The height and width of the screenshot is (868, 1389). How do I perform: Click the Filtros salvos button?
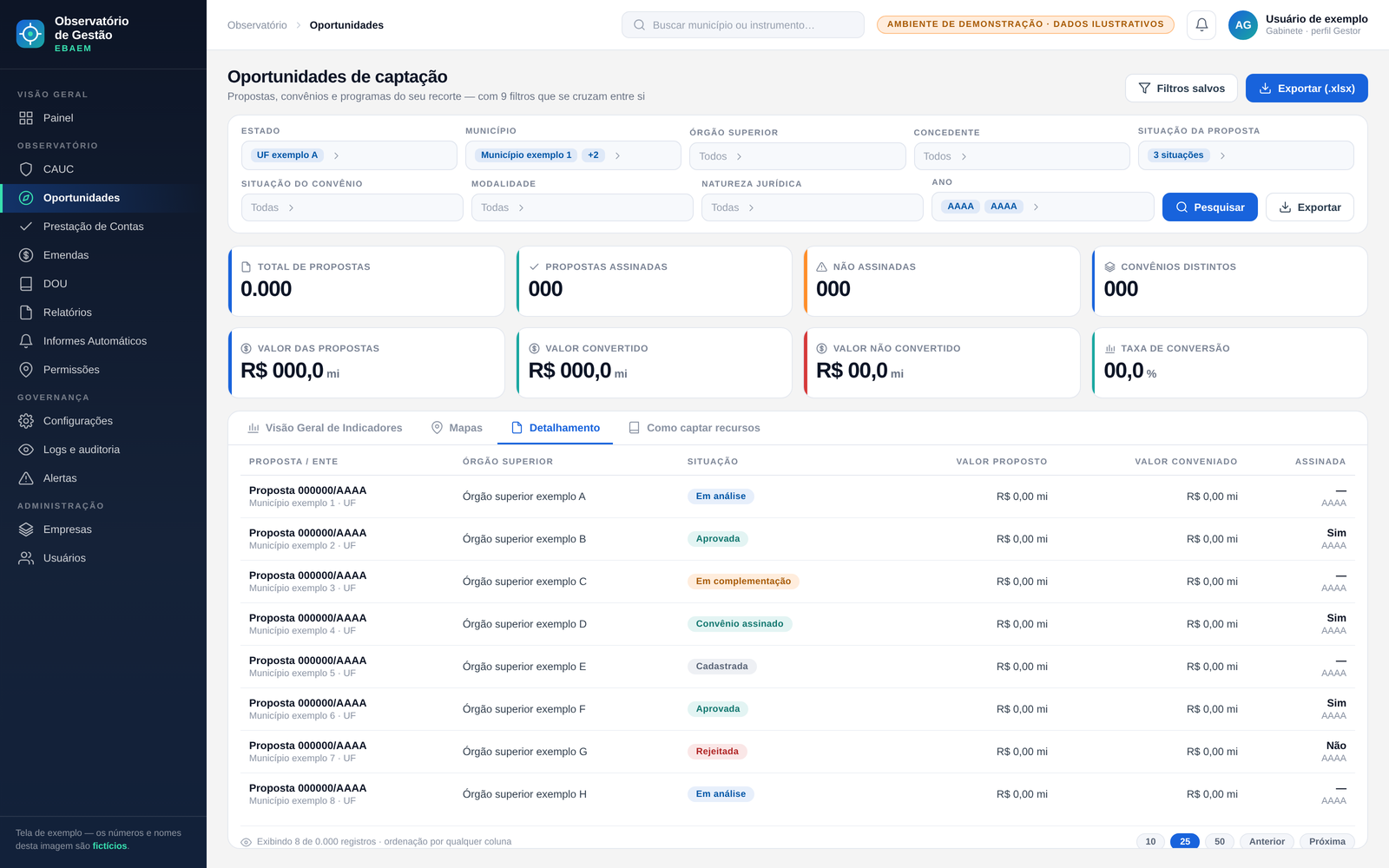(1182, 89)
